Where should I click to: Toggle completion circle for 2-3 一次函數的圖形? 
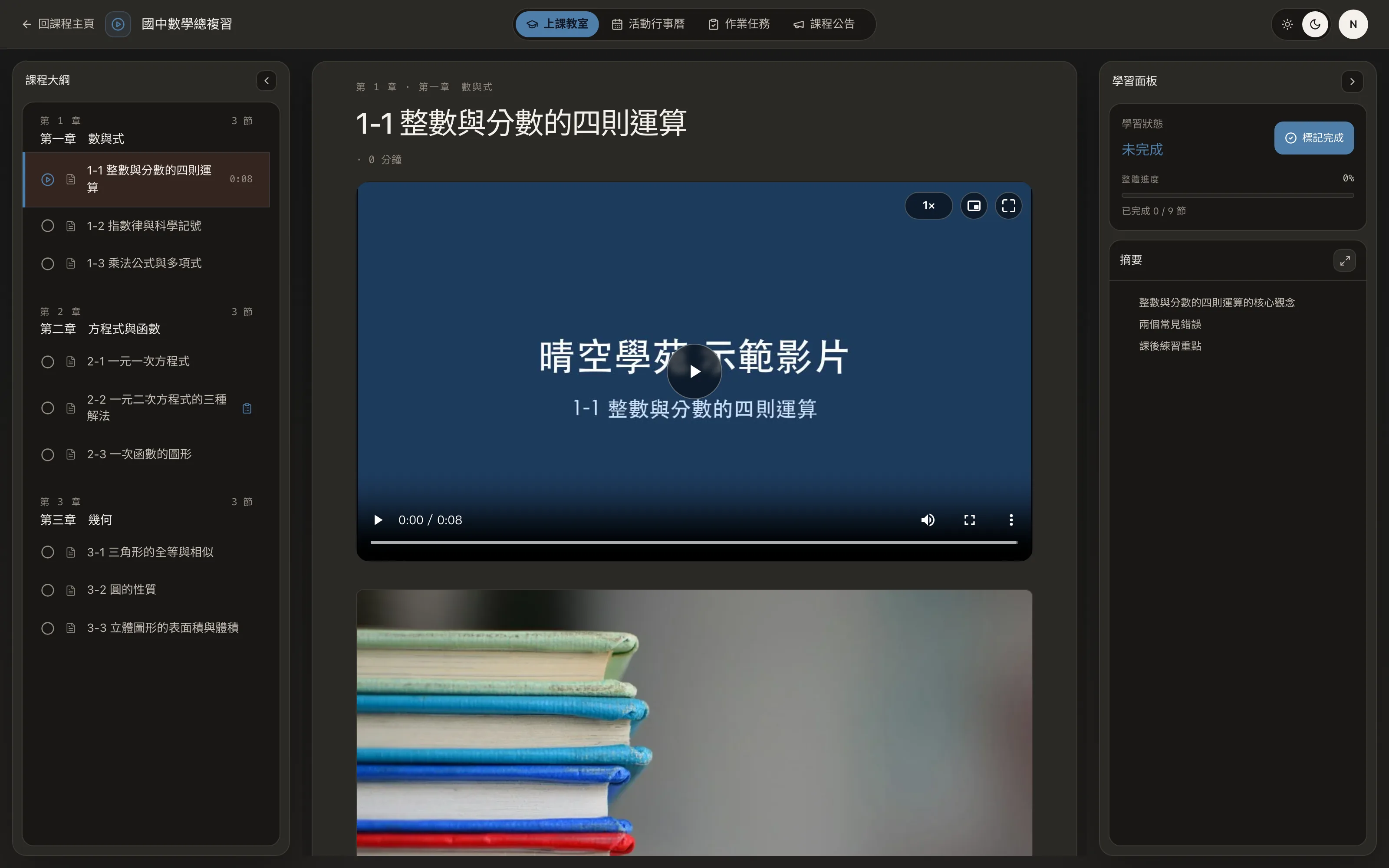point(48,455)
